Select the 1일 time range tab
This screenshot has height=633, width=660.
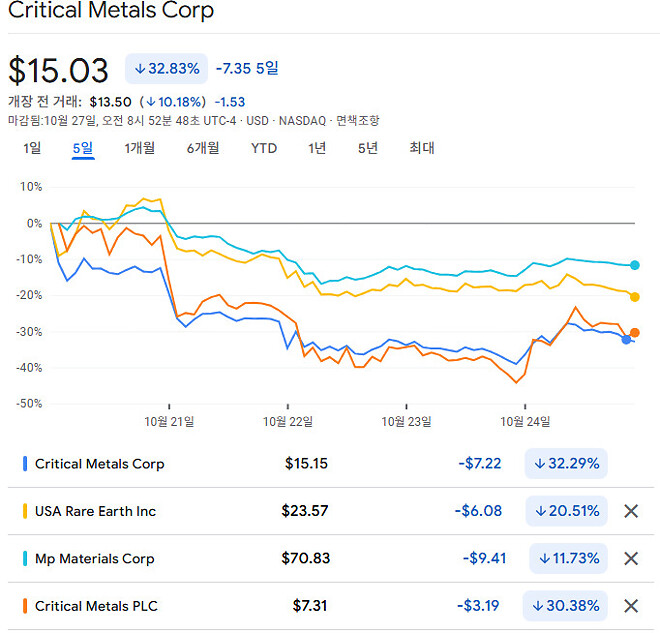tap(32, 148)
